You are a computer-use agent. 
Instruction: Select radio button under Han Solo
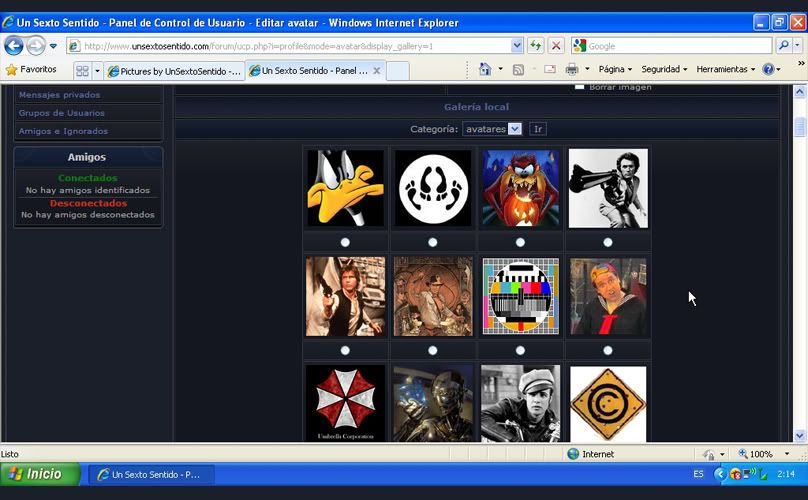345,351
